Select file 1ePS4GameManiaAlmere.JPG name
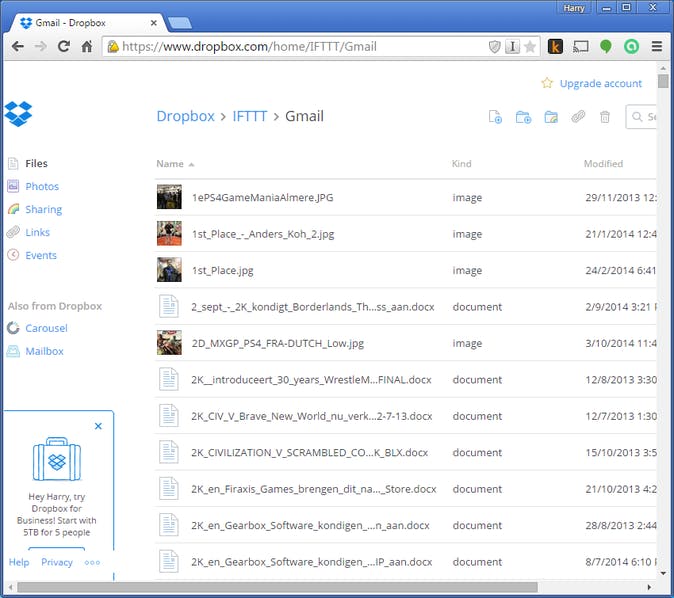 pyautogui.click(x=262, y=197)
